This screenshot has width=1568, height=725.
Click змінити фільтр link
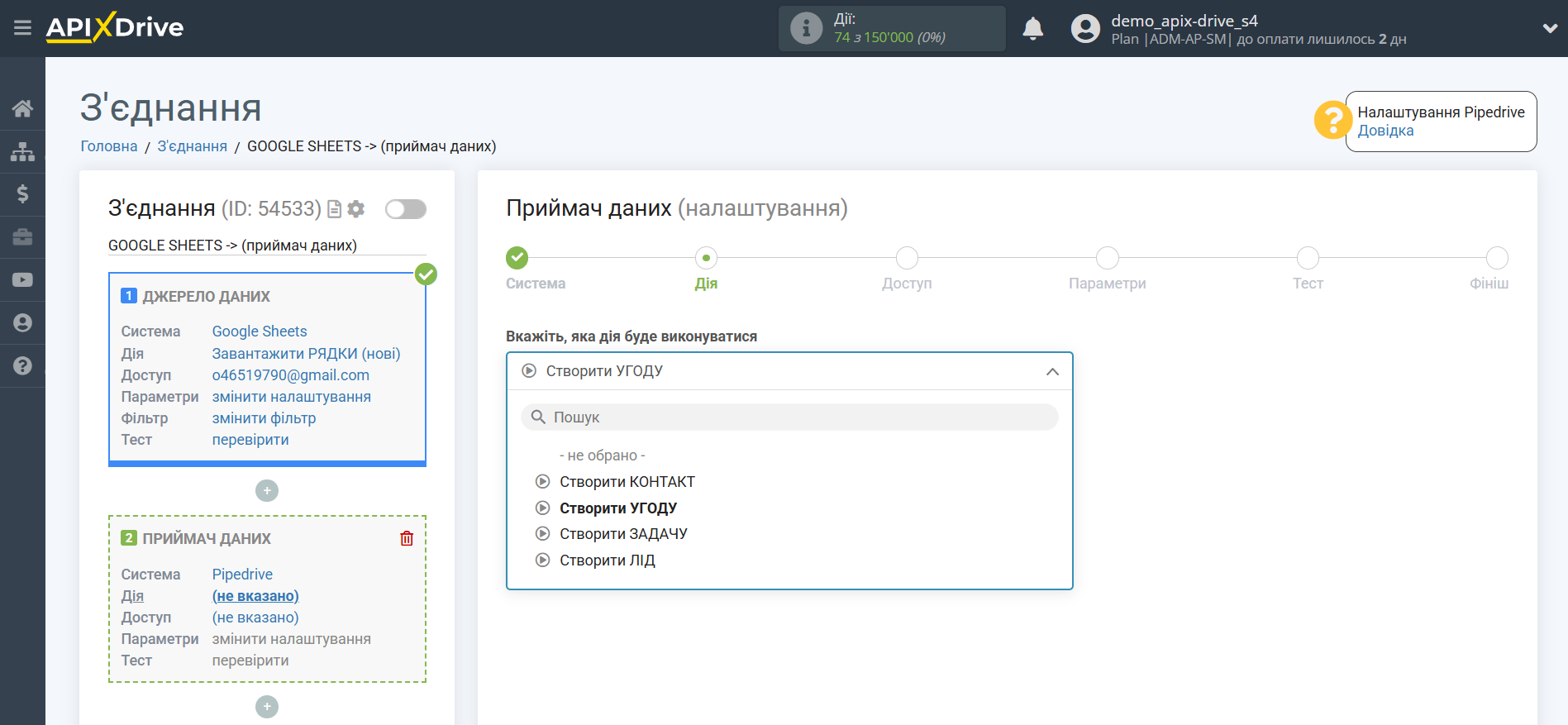tap(264, 418)
